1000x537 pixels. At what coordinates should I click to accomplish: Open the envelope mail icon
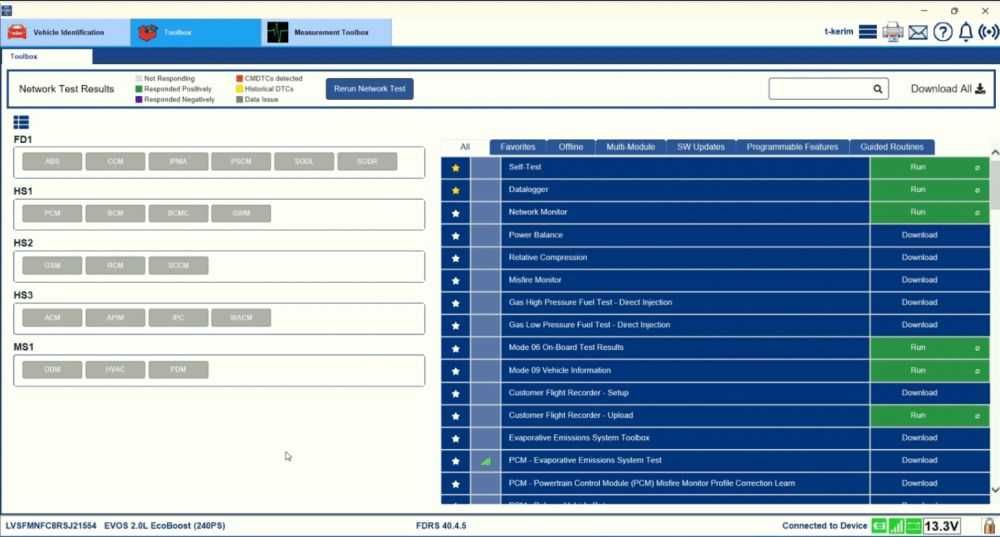pyautogui.click(x=918, y=32)
